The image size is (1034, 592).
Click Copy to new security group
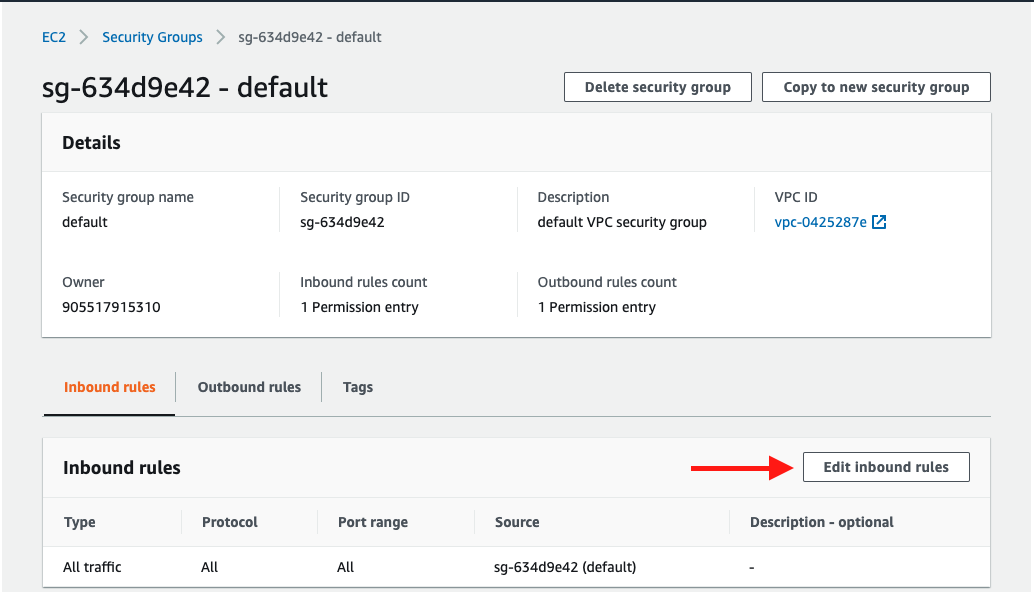(x=876, y=87)
